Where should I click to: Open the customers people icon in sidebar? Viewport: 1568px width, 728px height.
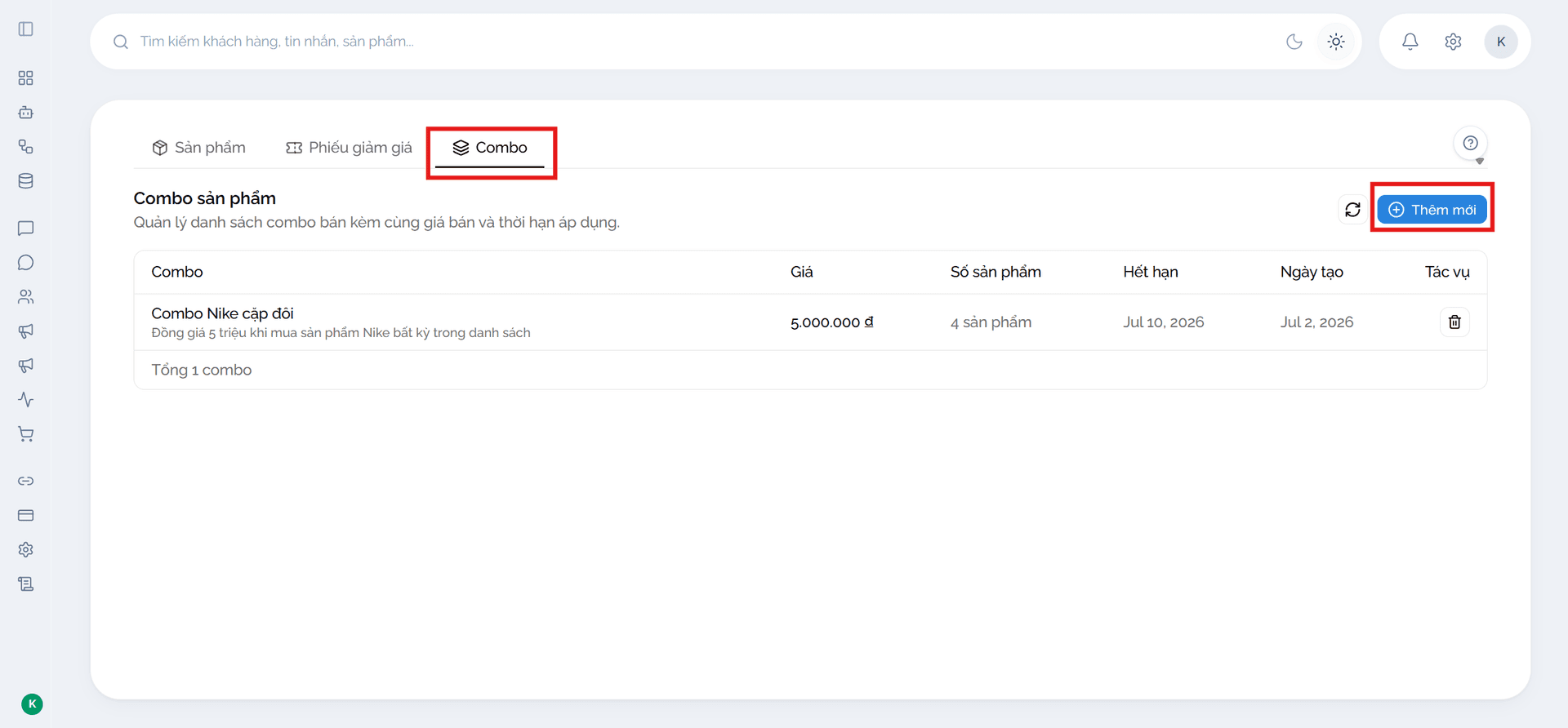coord(26,297)
